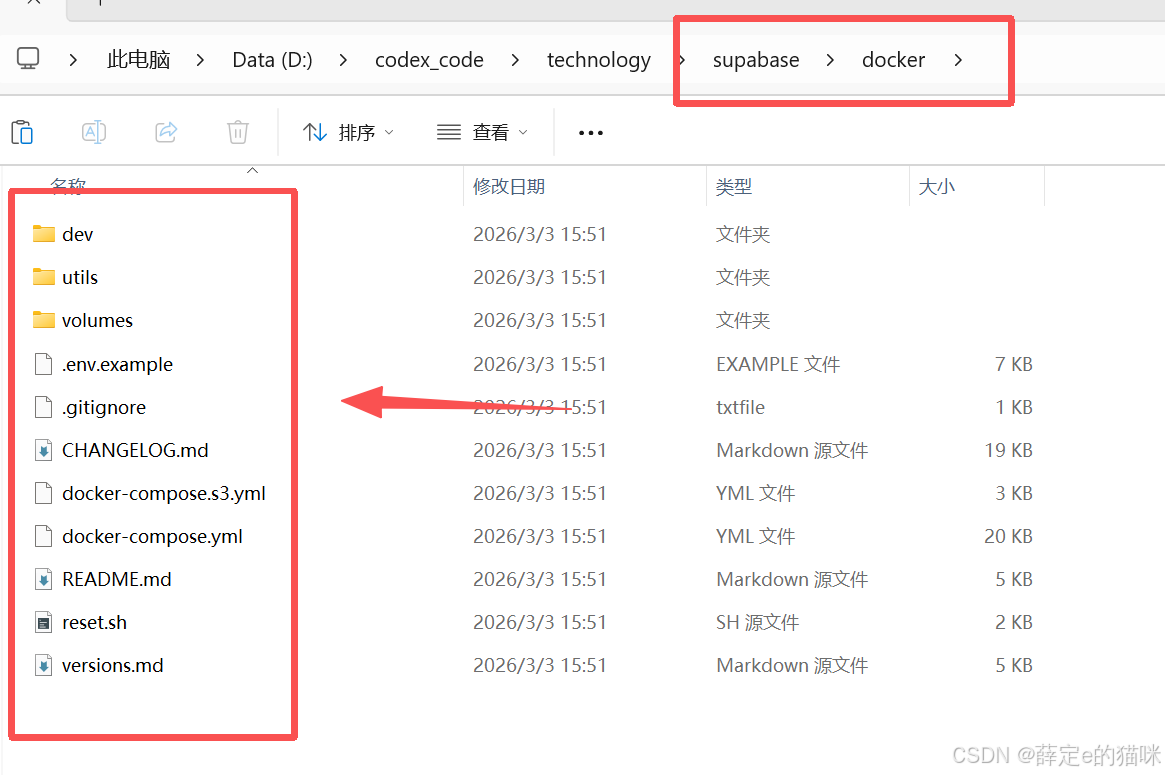Navigate to Data (D:) breadcrumb
The width and height of the screenshot is (1165, 775).
[273, 59]
